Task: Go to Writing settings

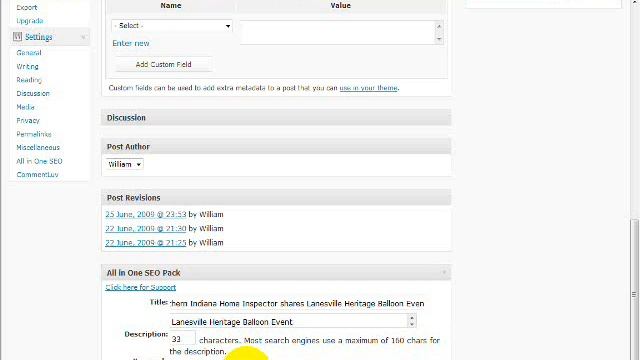Action: pyautogui.click(x=27, y=66)
